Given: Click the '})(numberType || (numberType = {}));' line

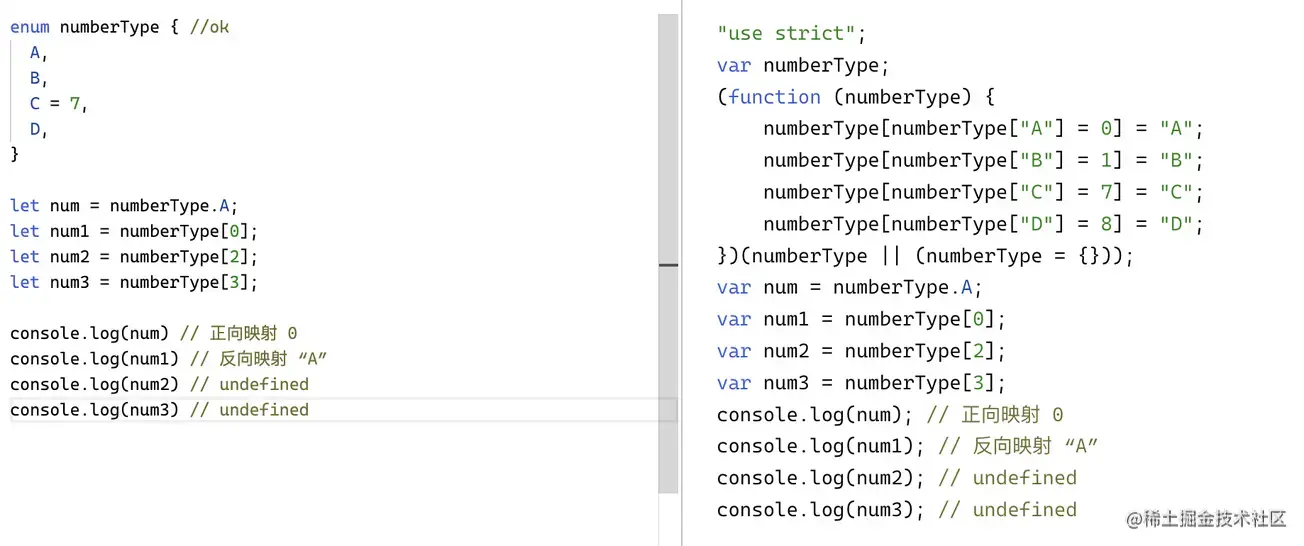Looking at the screenshot, I should pos(926,256).
